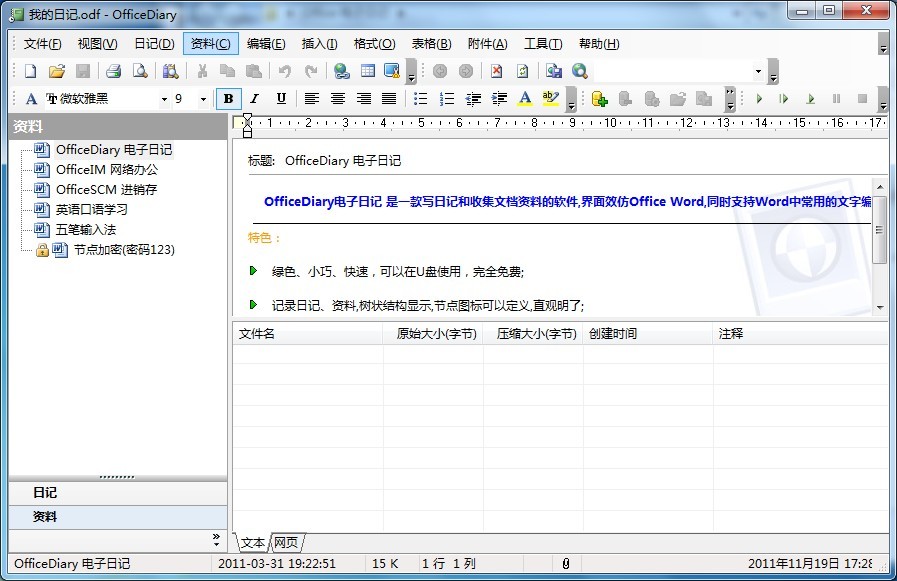Screen dimensions: 897x581
Task: Click the add new node icon
Action: 599,99
